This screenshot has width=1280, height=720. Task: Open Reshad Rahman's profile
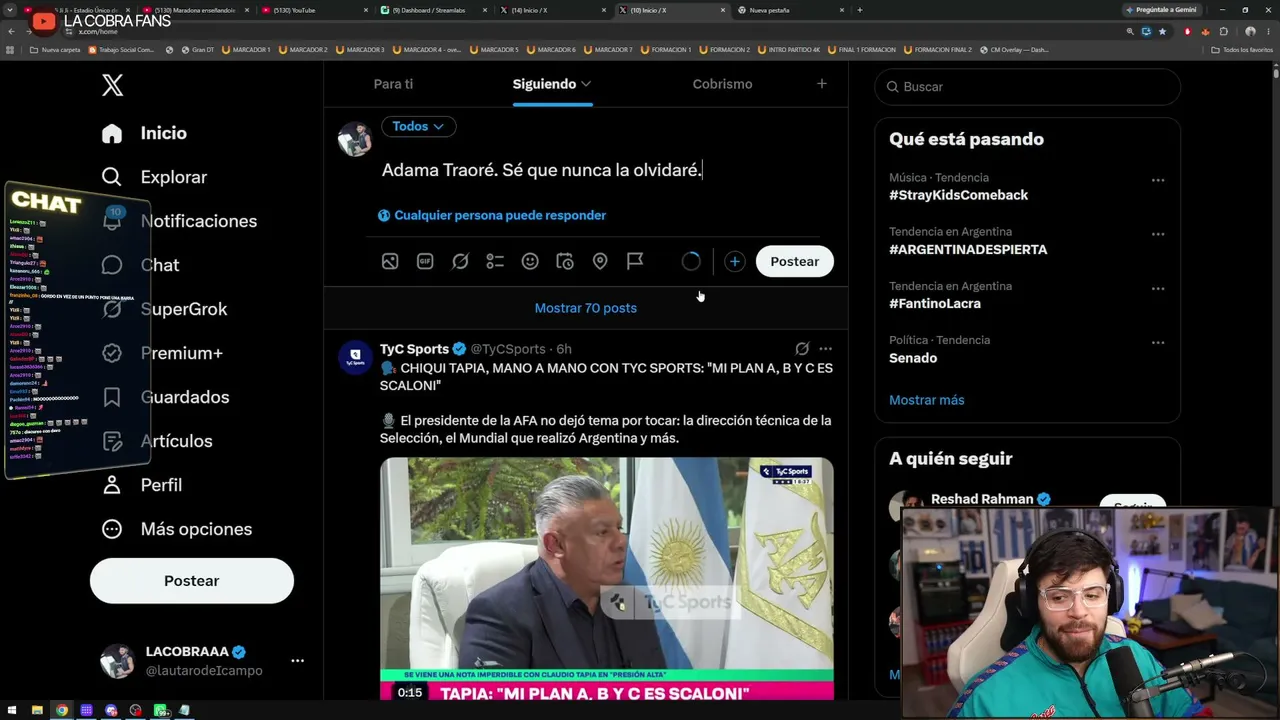tap(982, 499)
